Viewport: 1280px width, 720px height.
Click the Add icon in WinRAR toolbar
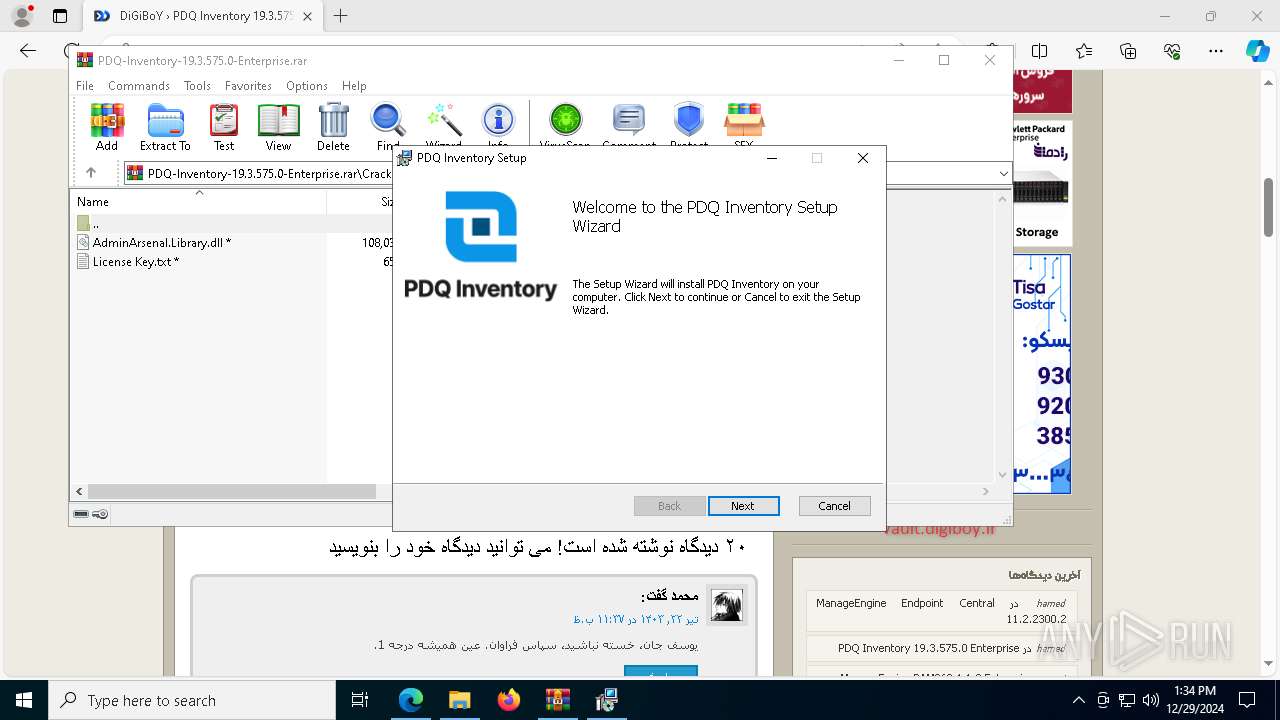(107, 127)
